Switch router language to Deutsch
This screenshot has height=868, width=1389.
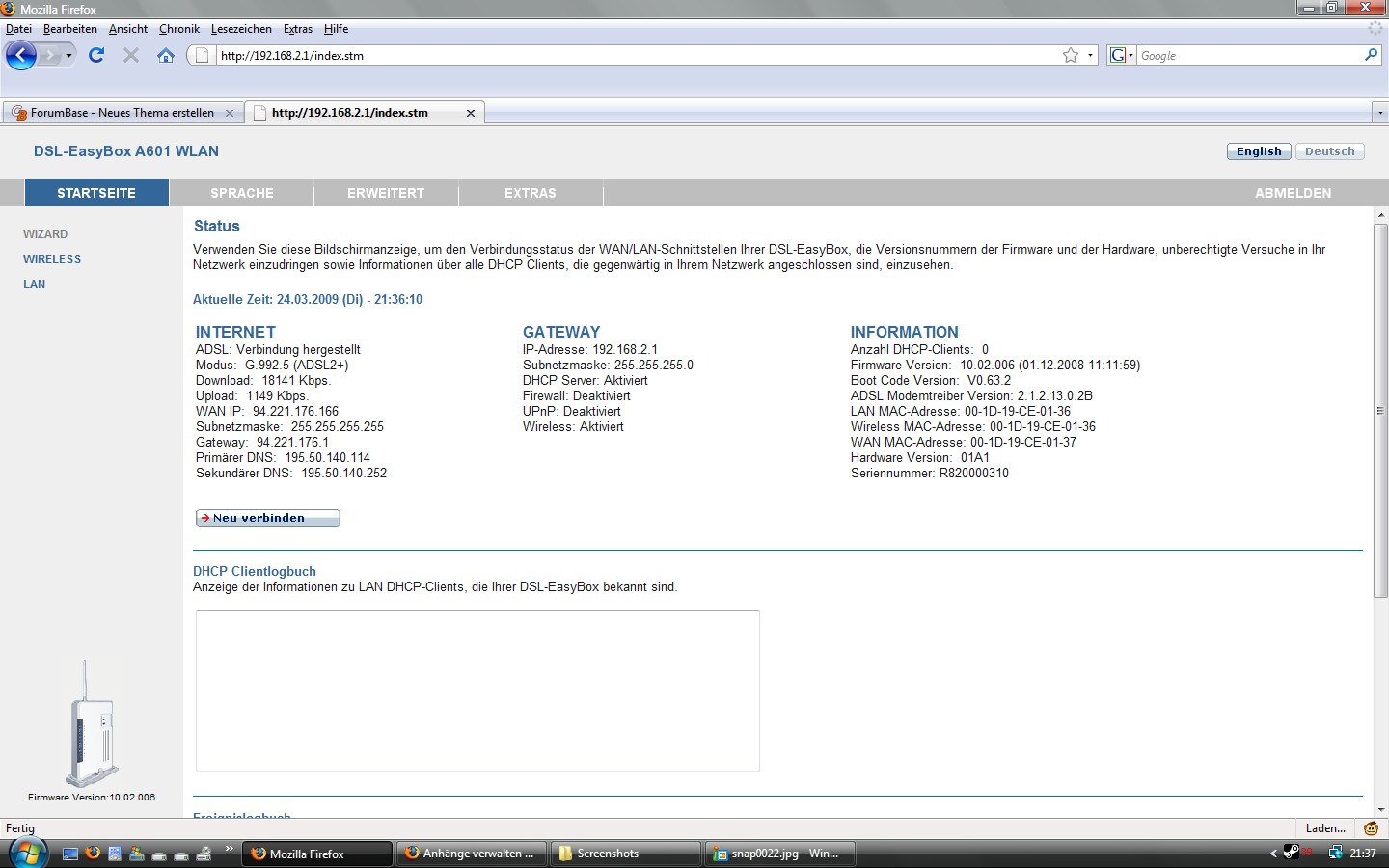[x=1330, y=151]
